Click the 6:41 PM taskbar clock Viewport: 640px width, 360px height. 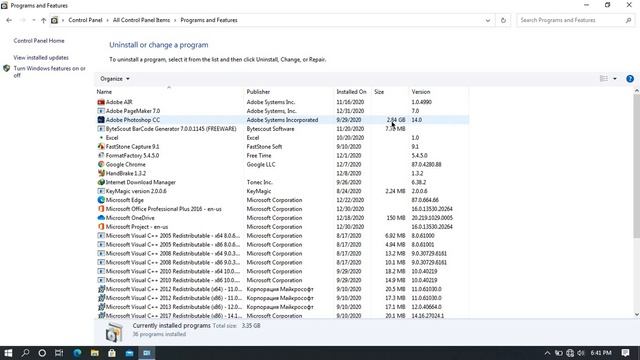pos(601,353)
